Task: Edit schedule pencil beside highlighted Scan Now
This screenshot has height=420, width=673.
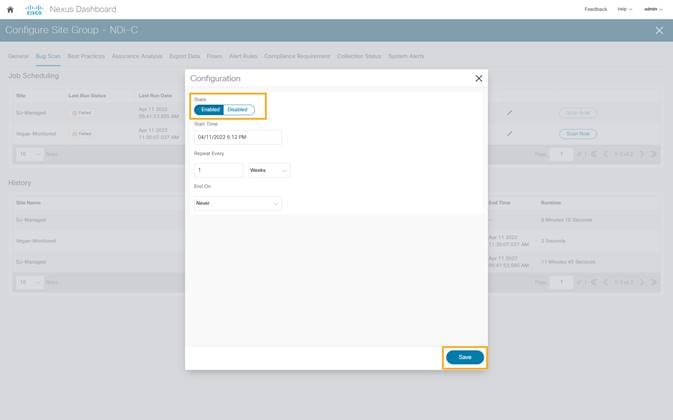Action: [x=509, y=134]
